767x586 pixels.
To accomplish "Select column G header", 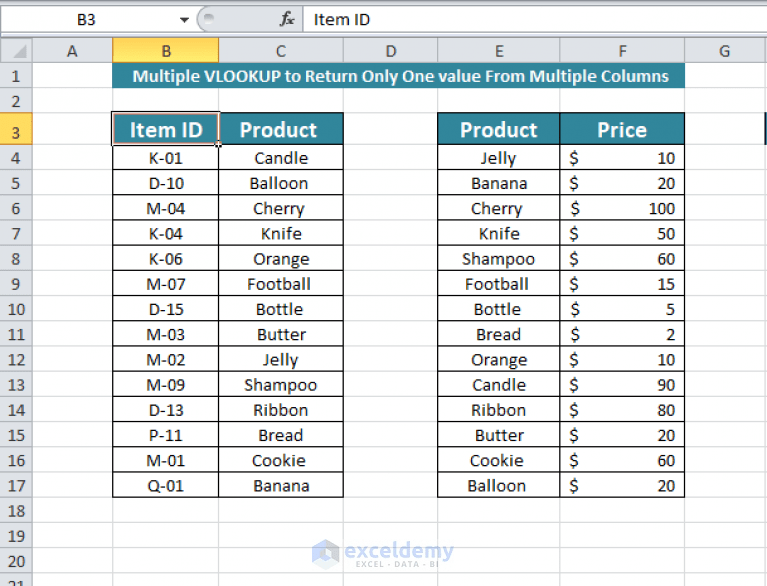I will pos(725,50).
